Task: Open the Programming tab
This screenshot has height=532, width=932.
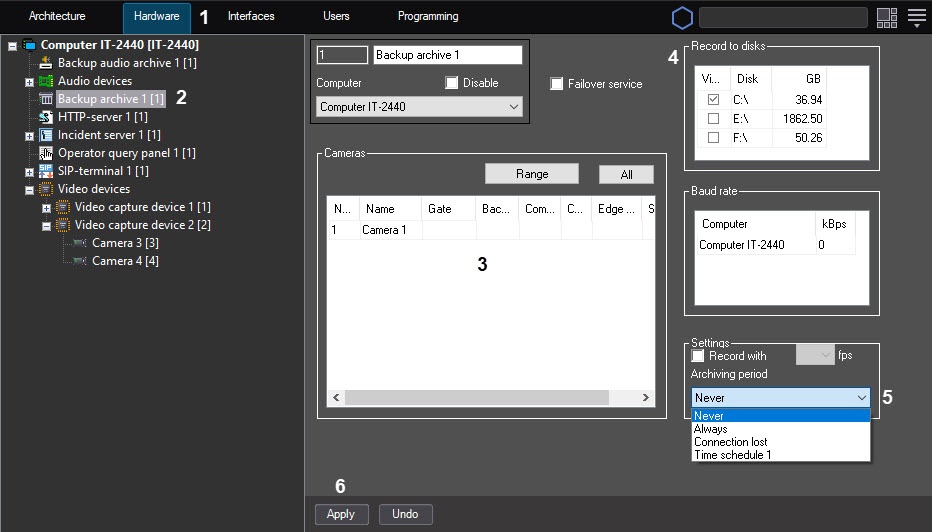Action: coord(428,17)
